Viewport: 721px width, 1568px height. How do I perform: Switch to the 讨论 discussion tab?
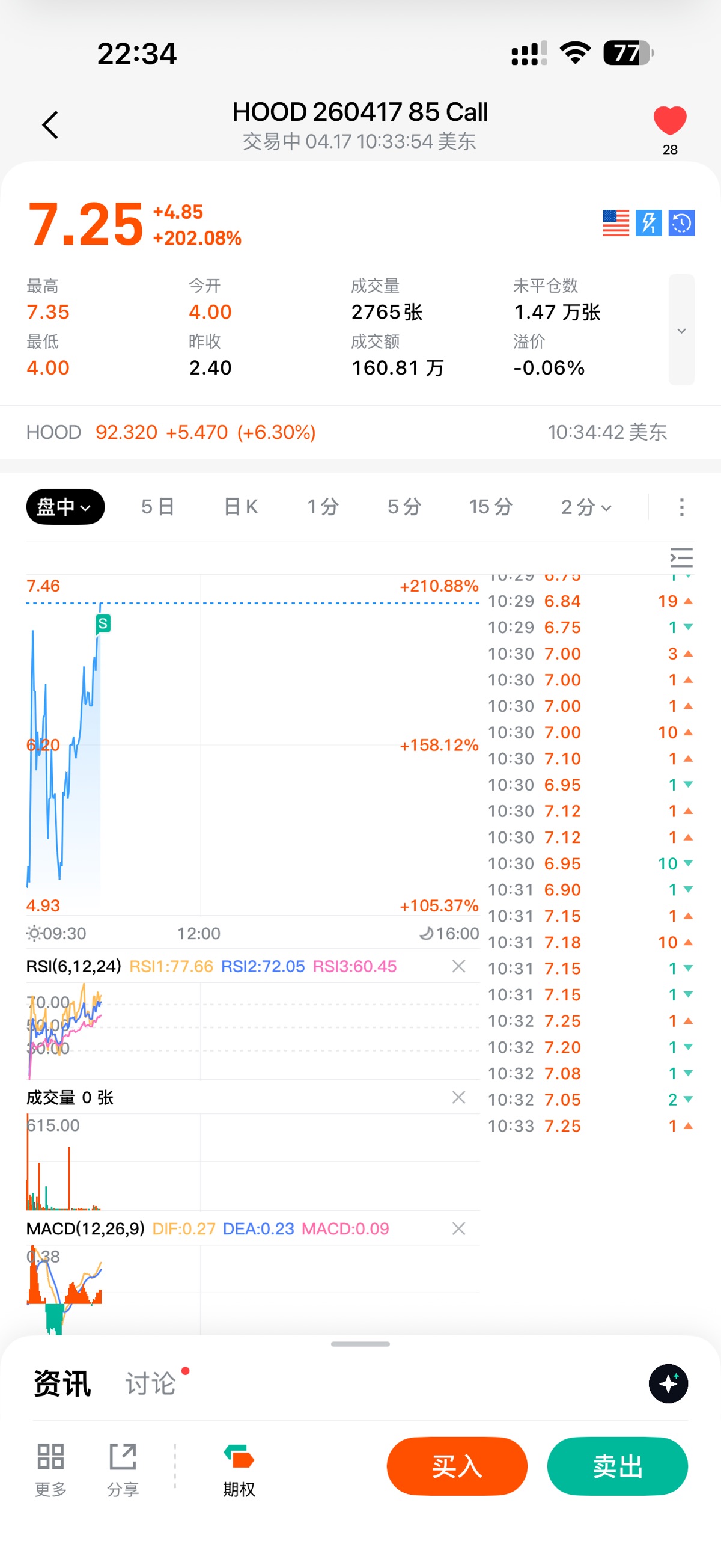[x=151, y=1383]
